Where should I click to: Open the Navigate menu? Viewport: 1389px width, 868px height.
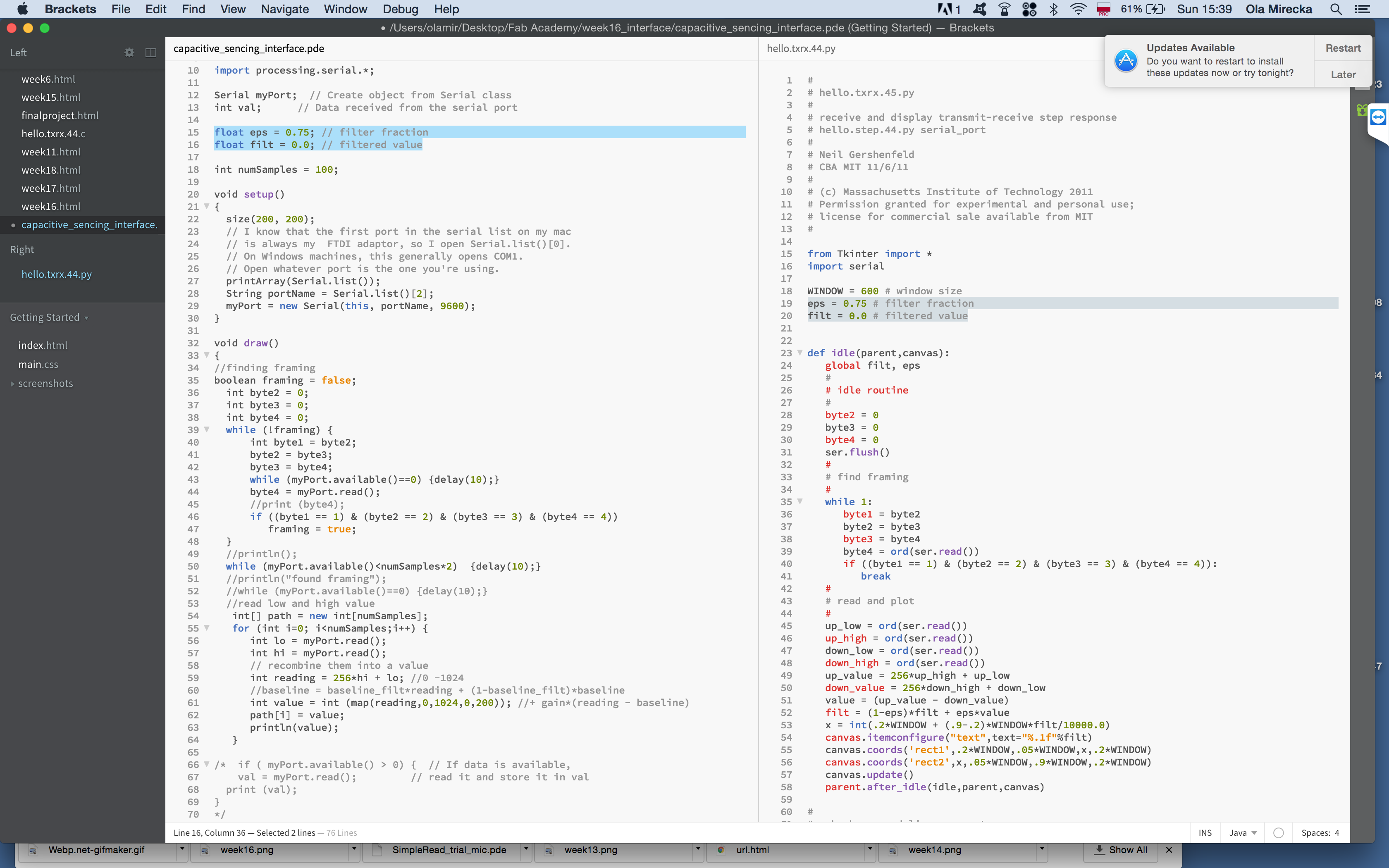click(285, 9)
